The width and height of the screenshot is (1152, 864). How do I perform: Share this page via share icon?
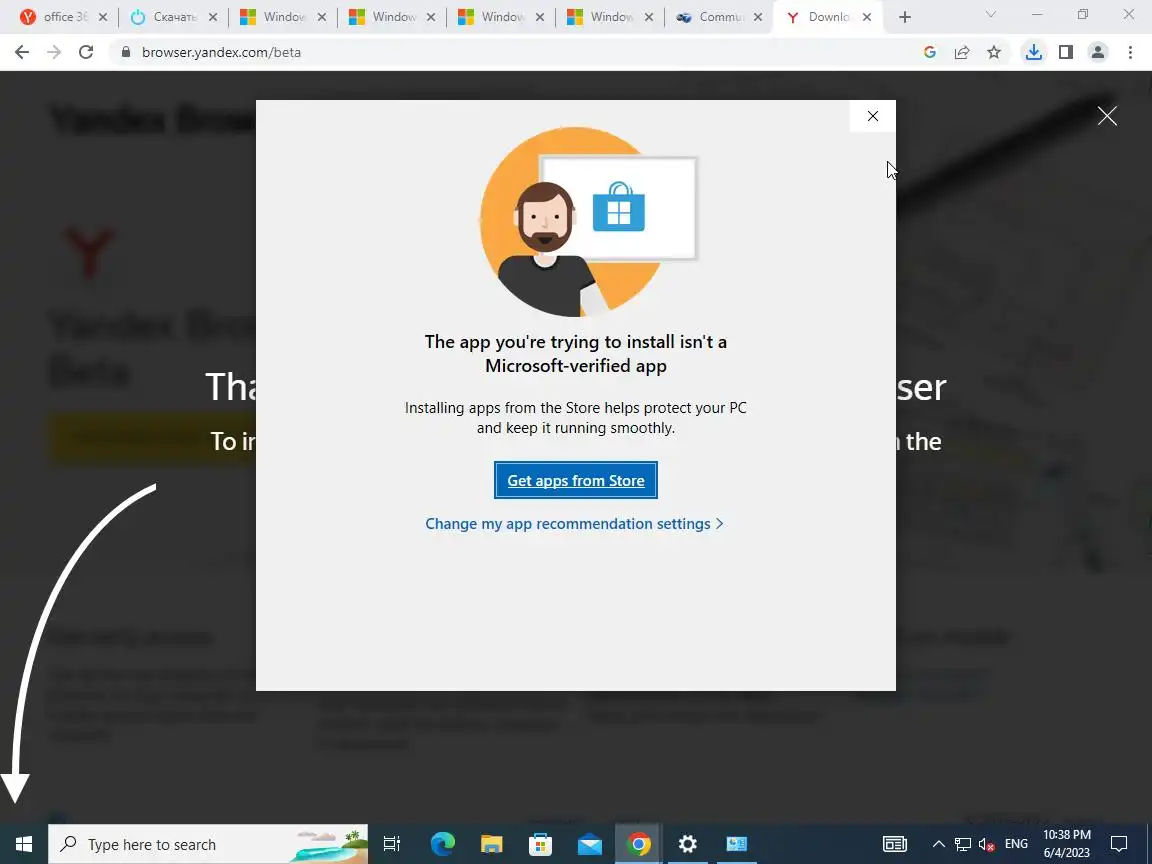coord(962,52)
